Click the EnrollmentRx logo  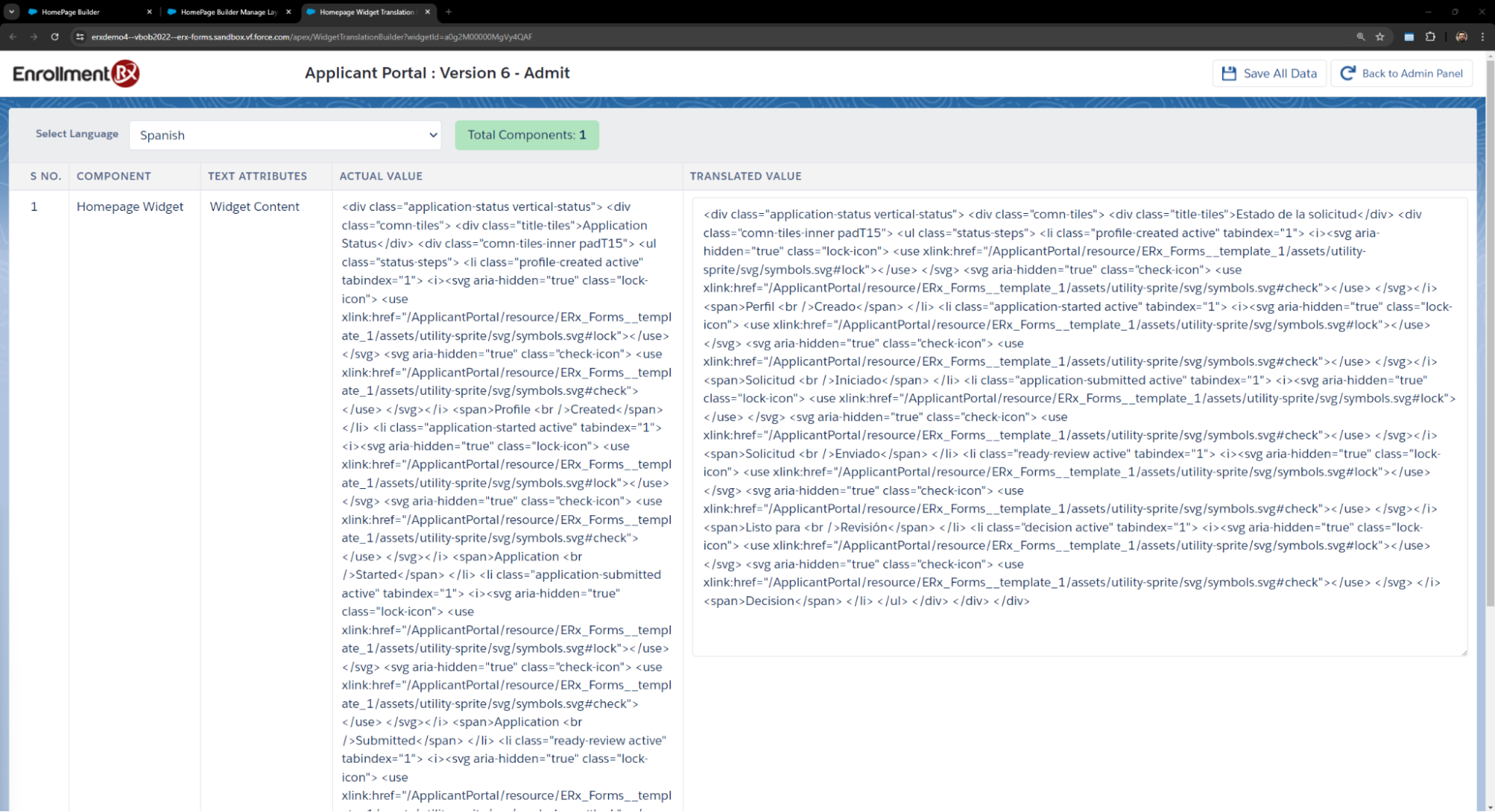[x=76, y=73]
